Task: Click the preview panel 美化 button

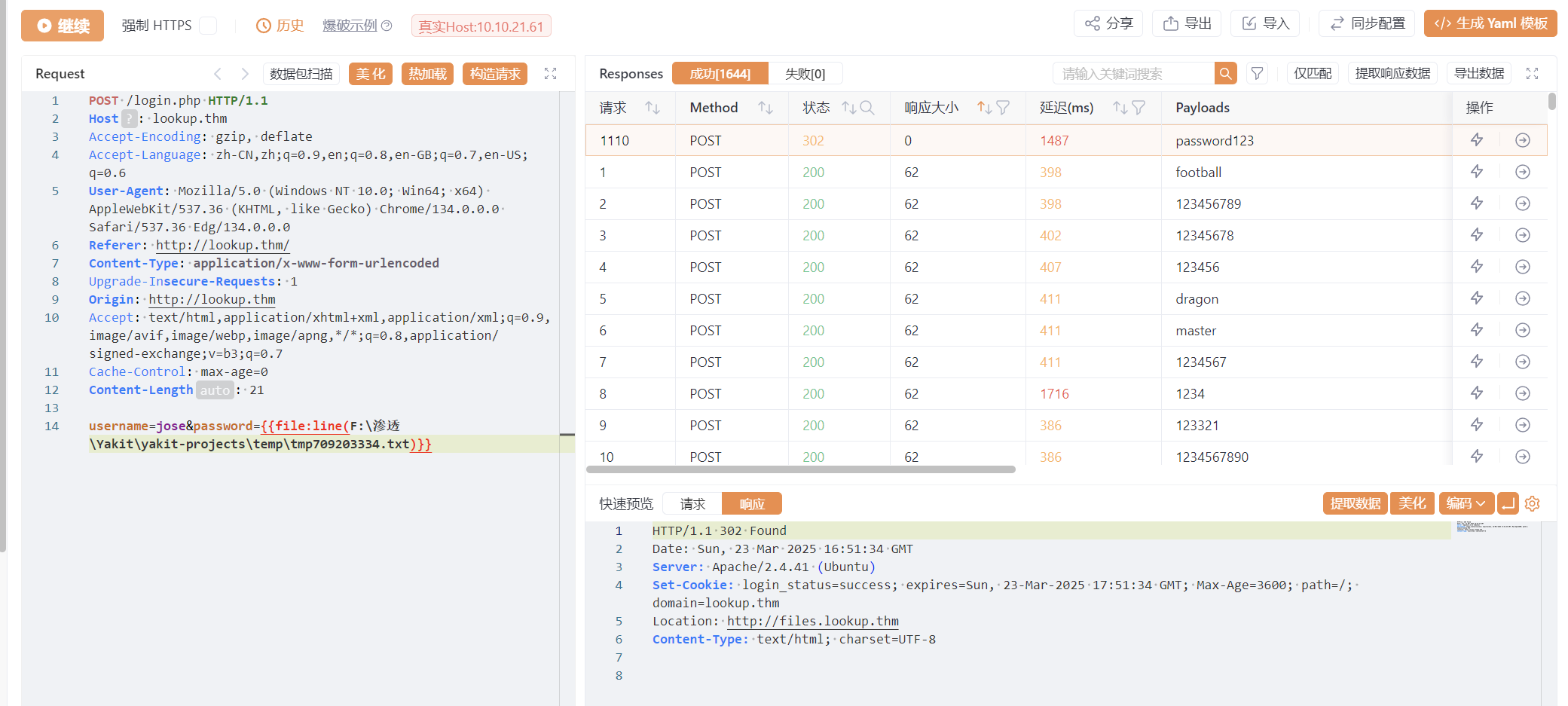Action: 1412,503
